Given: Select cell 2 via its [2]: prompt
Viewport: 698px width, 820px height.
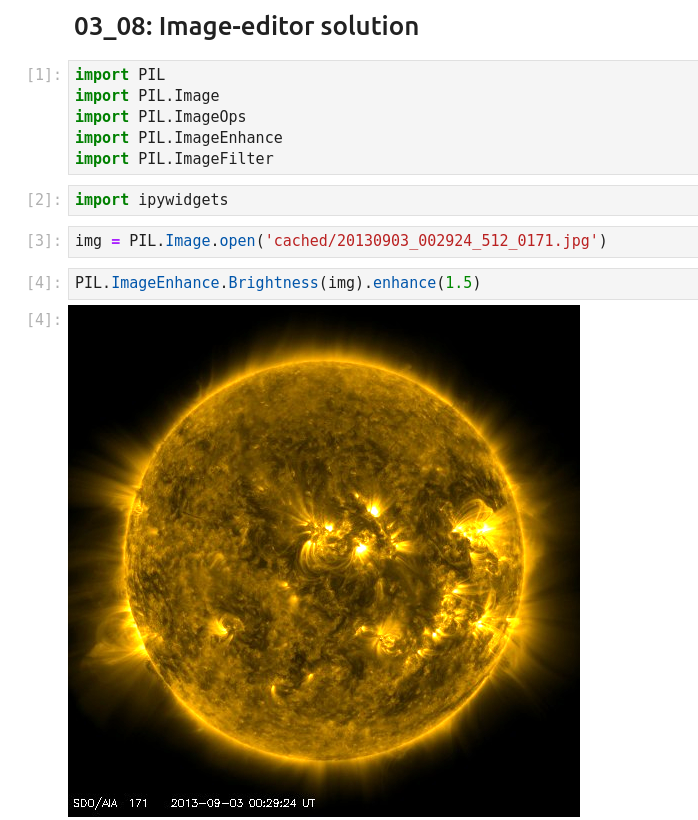Looking at the screenshot, I should (x=44, y=200).
